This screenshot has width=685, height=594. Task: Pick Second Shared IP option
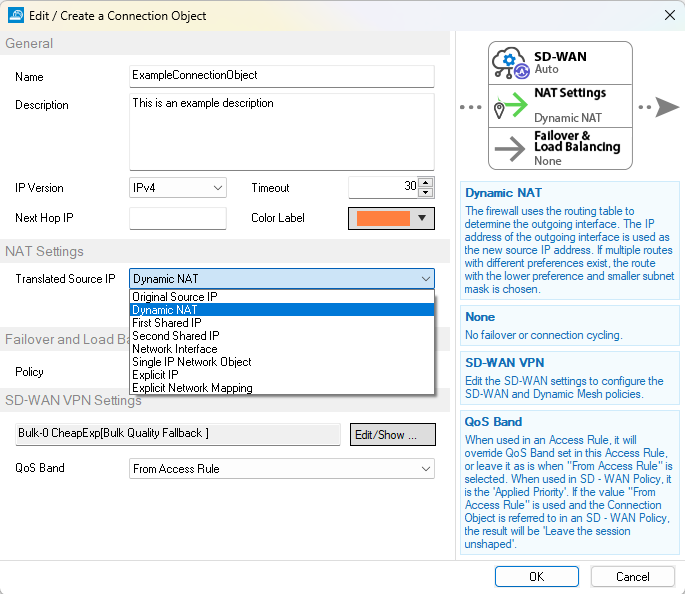tap(282, 336)
